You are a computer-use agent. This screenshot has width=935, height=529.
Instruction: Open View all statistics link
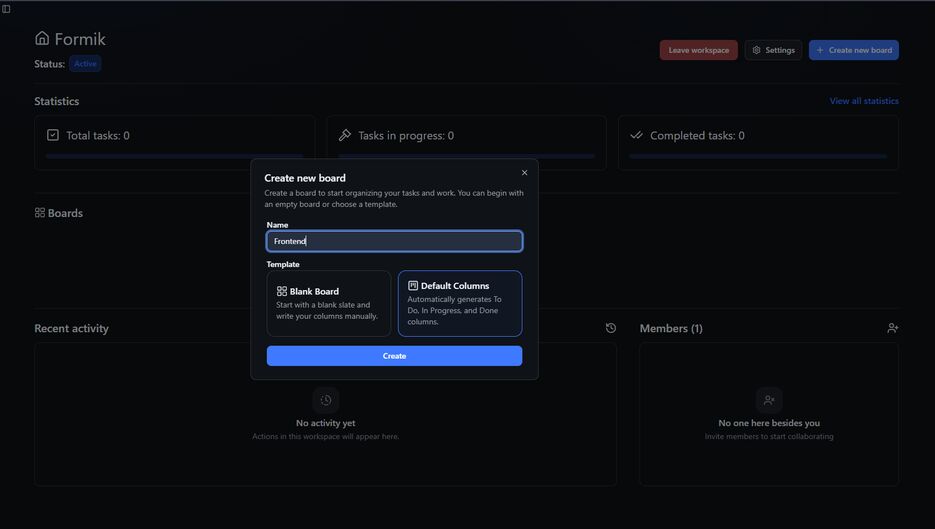pyautogui.click(x=864, y=101)
